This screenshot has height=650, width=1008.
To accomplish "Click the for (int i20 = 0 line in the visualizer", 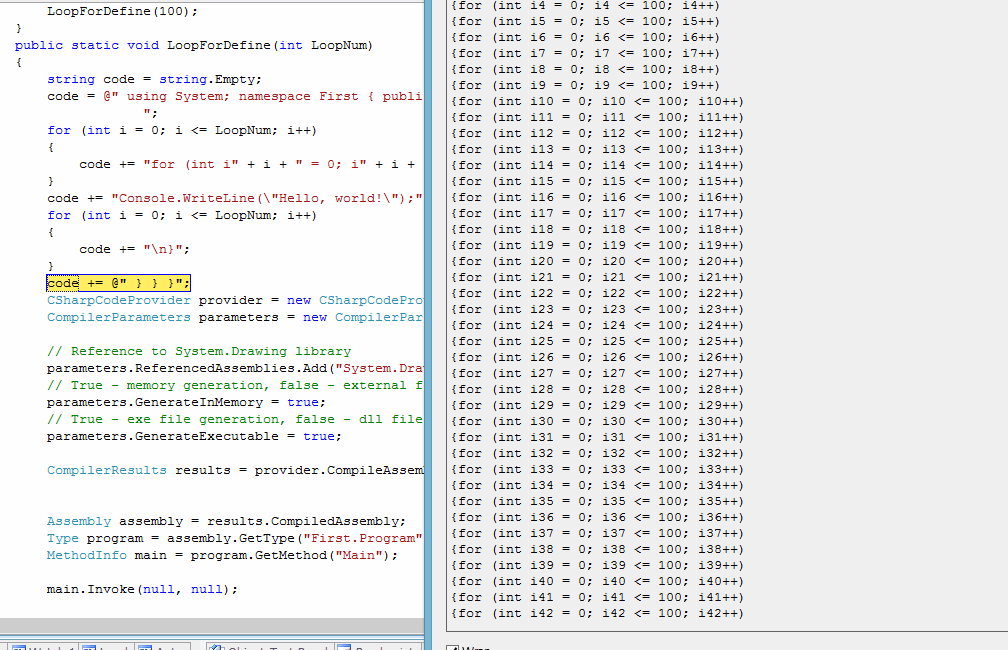I will click(597, 261).
